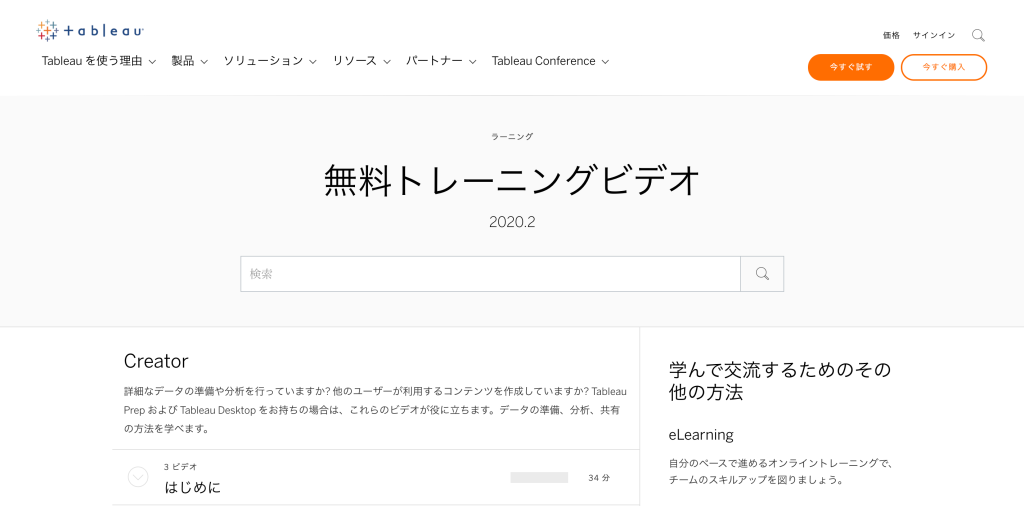Click the 今すぐ購入 button
Viewport: 1024px width, 506px height.
click(x=944, y=67)
